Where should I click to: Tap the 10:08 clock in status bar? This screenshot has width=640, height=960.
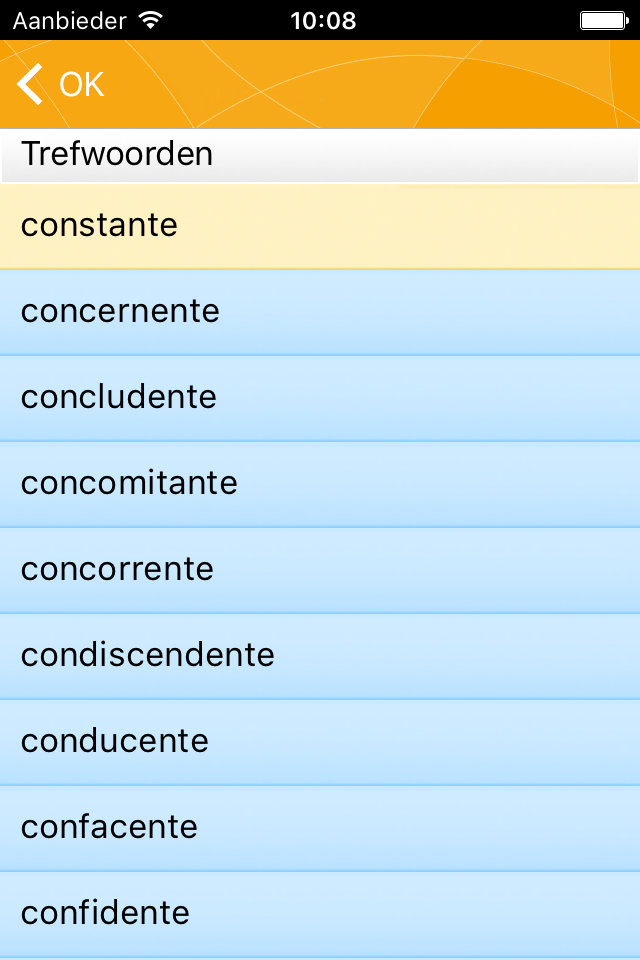click(x=322, y=19)
